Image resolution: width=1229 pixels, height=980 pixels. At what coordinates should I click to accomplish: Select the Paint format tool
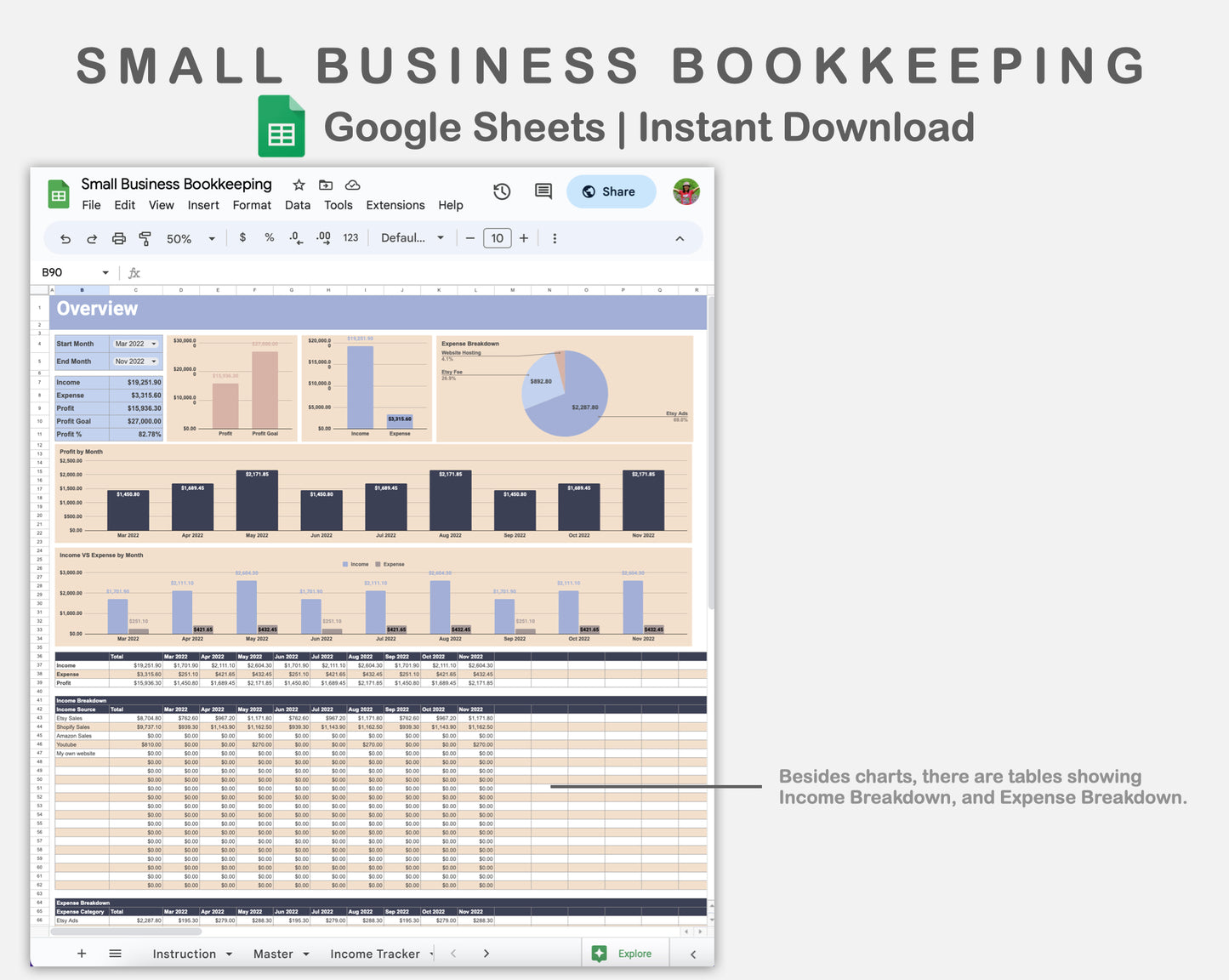point(145,238)
